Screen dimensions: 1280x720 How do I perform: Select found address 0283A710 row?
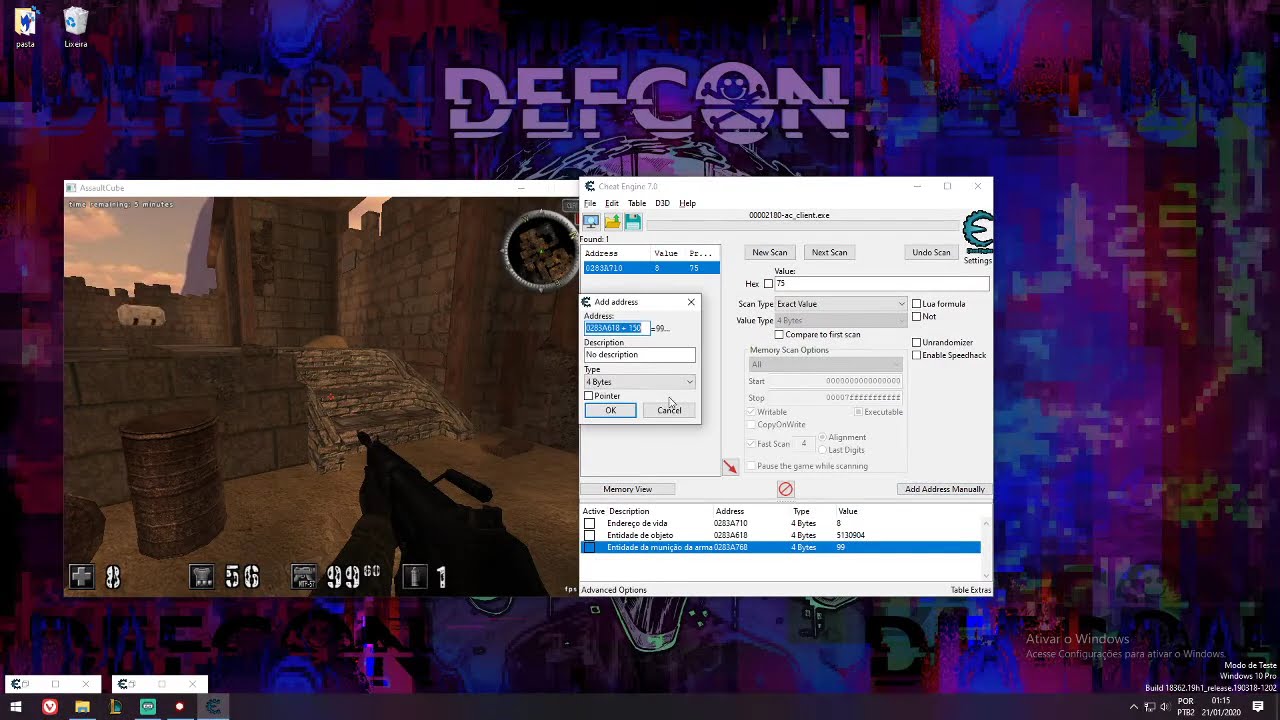pos(650,268)
